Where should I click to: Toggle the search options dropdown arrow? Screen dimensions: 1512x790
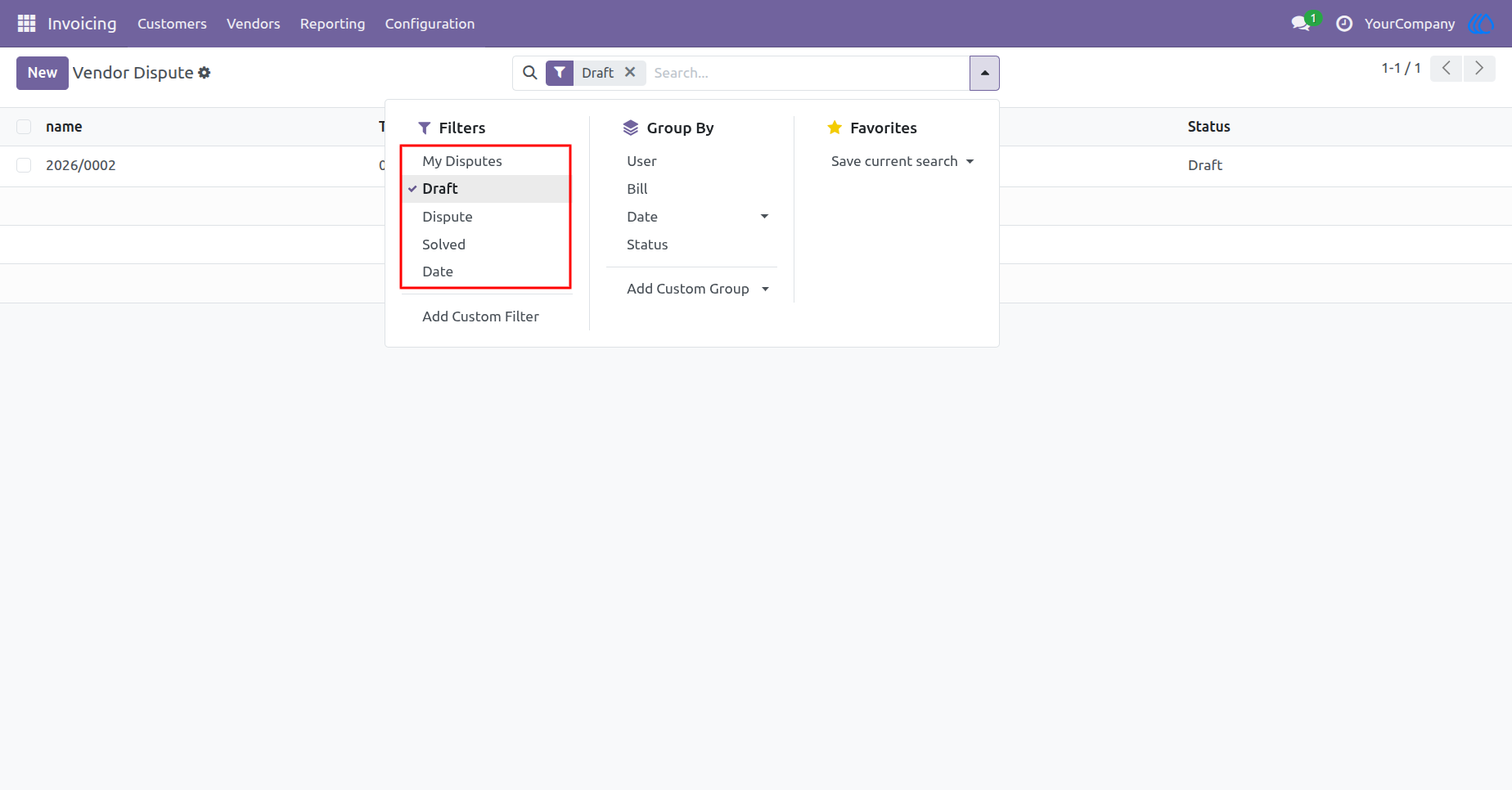984,73
